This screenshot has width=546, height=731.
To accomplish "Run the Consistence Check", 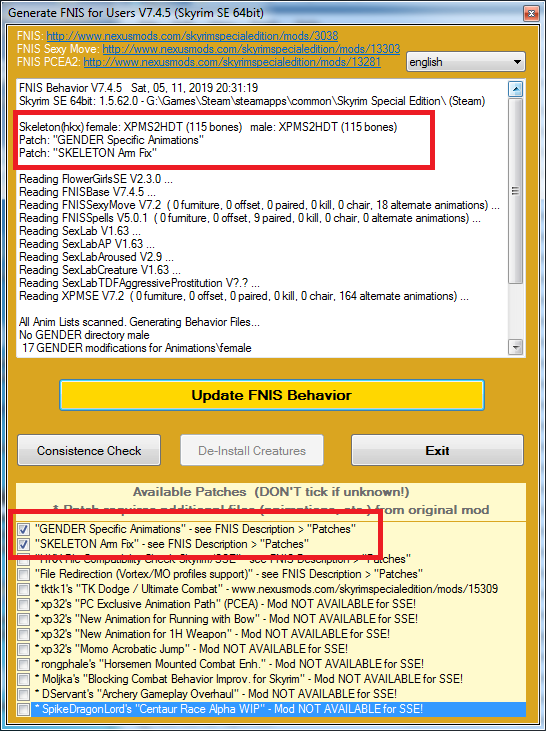I will pyautogui.click(x=89, y=450).
